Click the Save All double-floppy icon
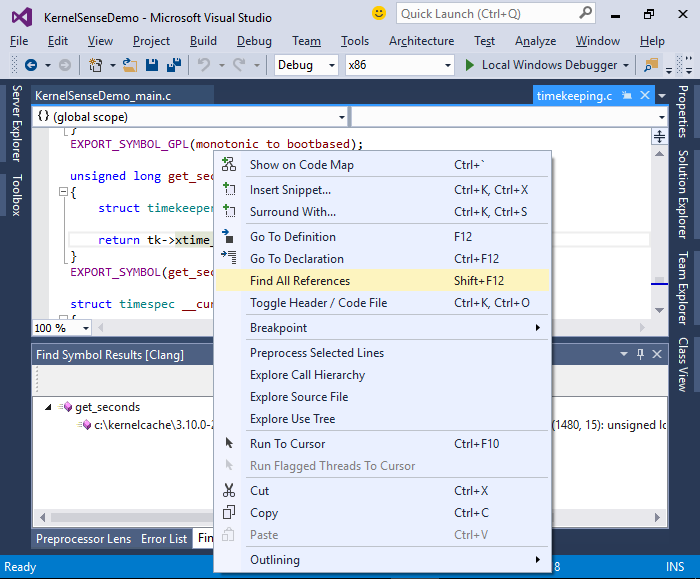 click(174, 65)
